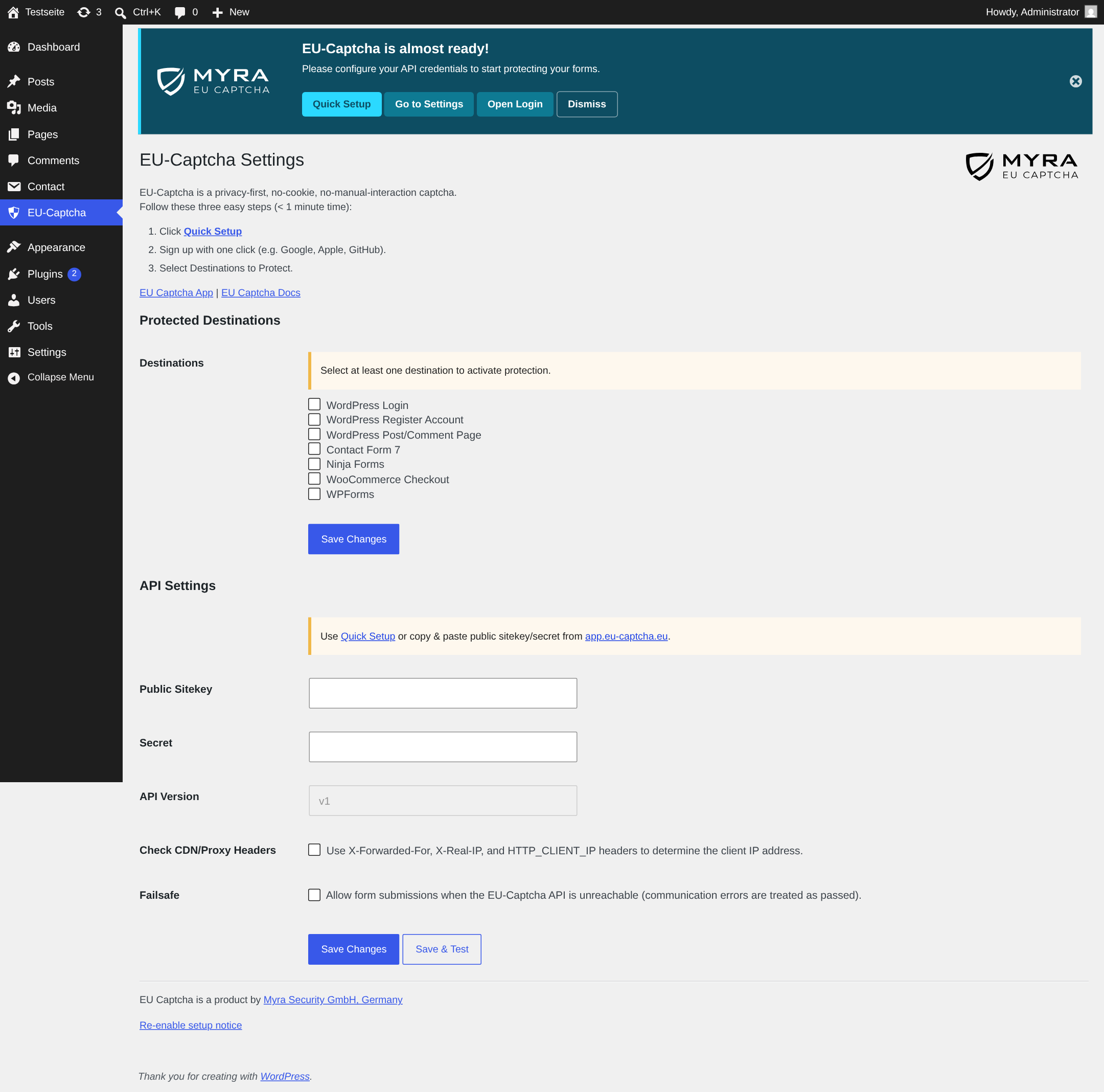Click the EU-Captcha shield icon in sidebar
Image resolution: width=1104 pixels, height=1092 pixels.
point(14,213)
